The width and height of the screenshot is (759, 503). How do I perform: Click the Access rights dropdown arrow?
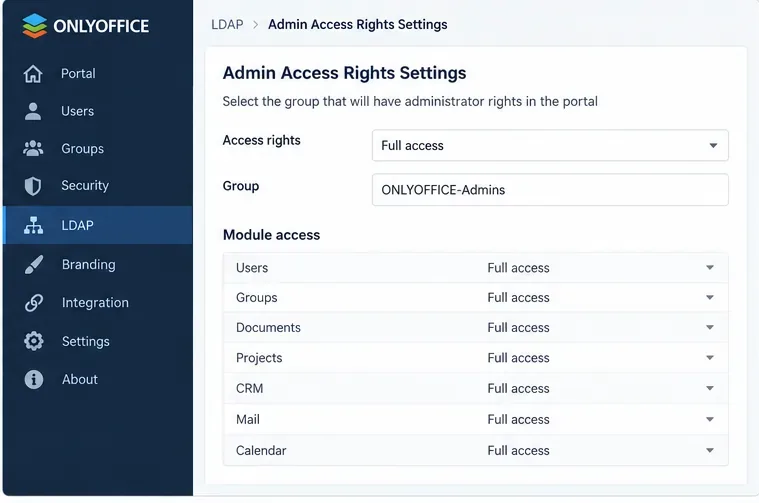[x=713, y=145]
